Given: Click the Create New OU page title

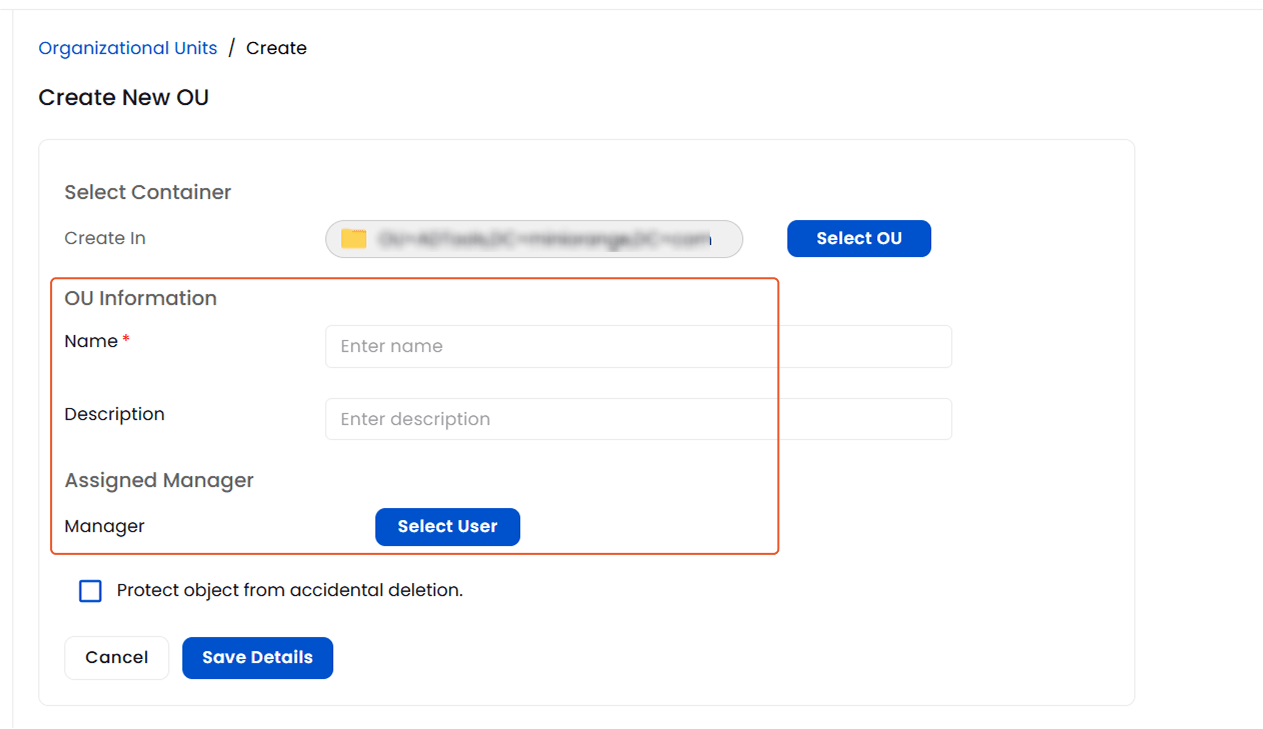Looking at the screenshot, I should [x=123, y=97].
